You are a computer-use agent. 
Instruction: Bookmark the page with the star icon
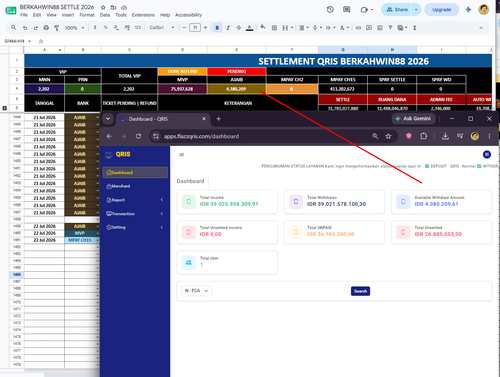pyautogui.click(x=388, y=136)
